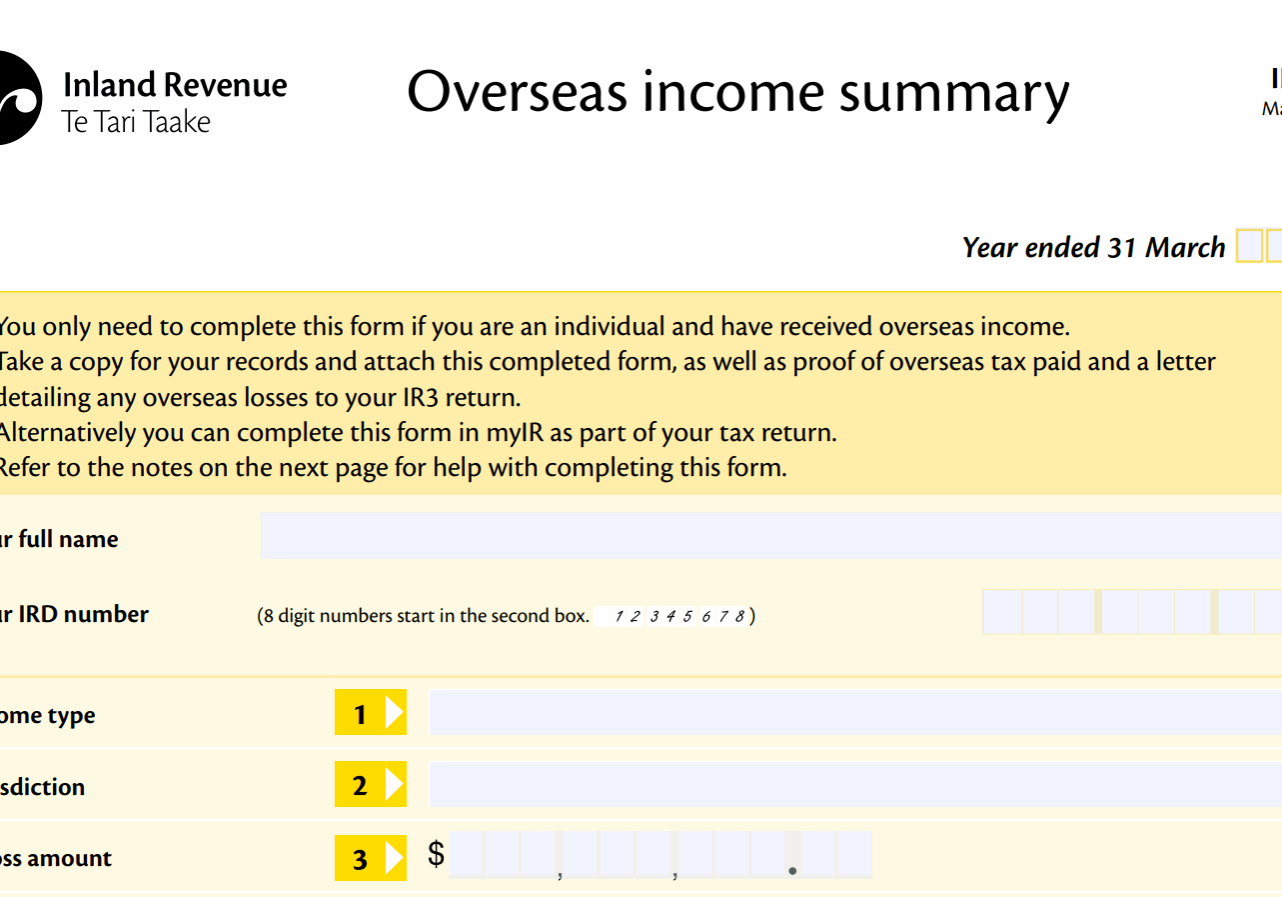Screen dimensions: 1282x897
Task: Click the dollar sign before the amount boxes
Action: click(x=436, y=854)
